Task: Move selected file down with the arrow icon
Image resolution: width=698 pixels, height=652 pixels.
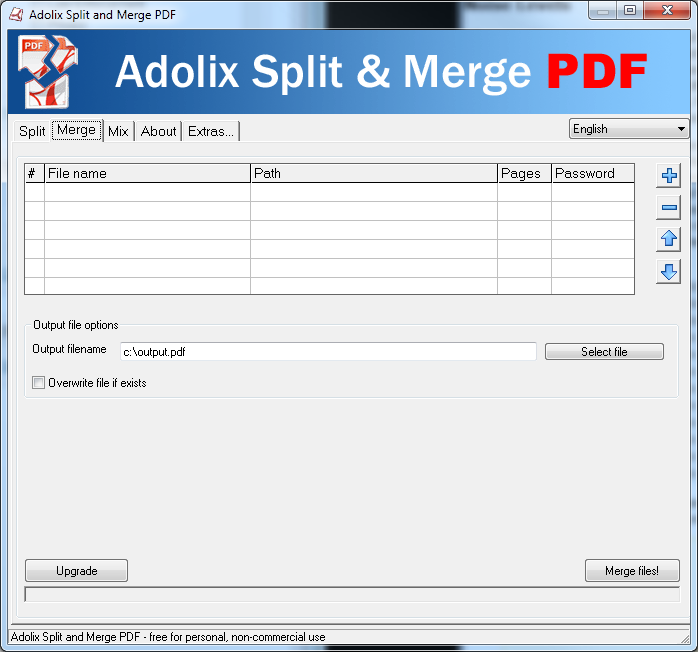Action: [669, 272]
